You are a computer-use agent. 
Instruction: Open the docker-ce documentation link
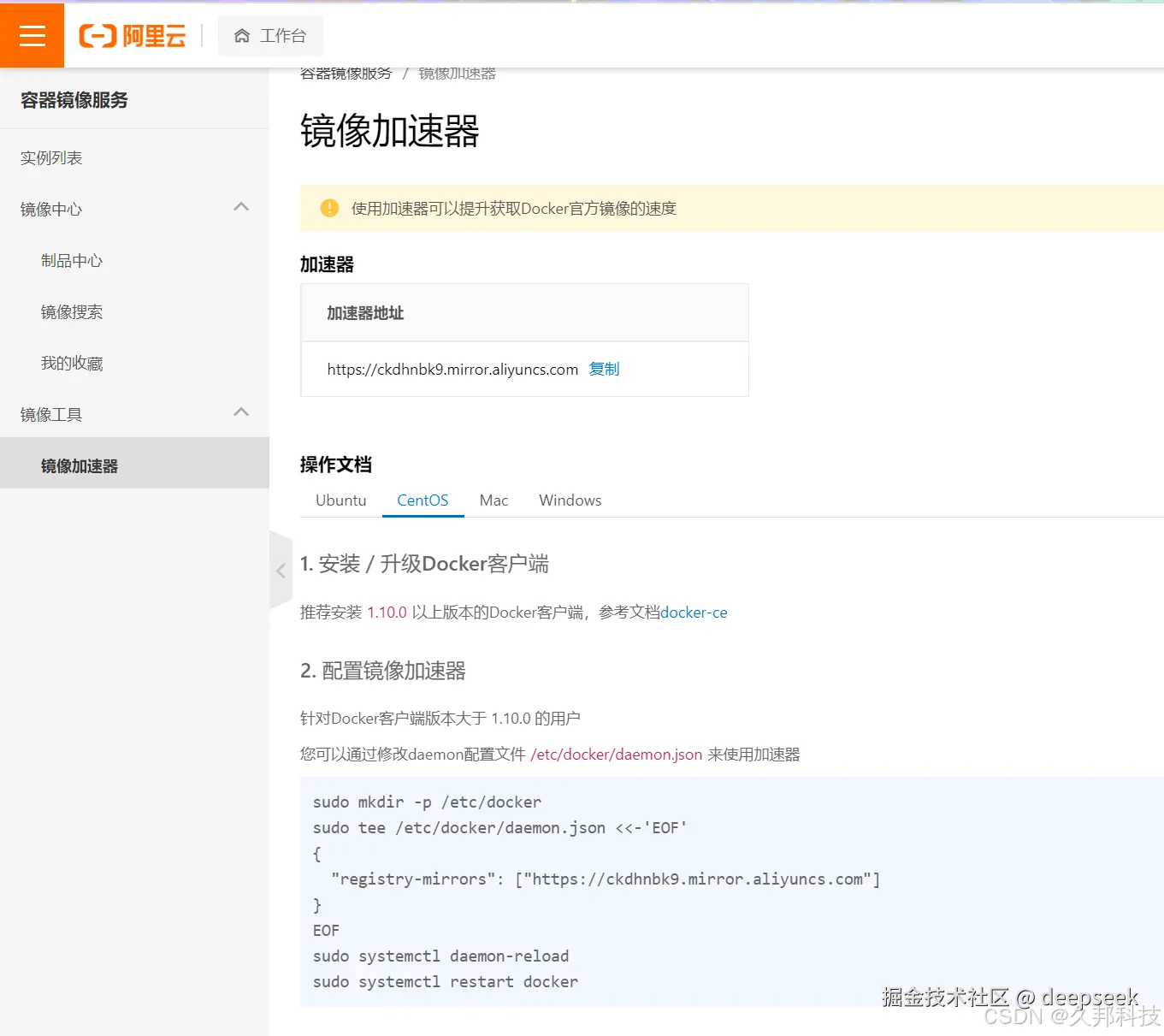coord(694,613)
